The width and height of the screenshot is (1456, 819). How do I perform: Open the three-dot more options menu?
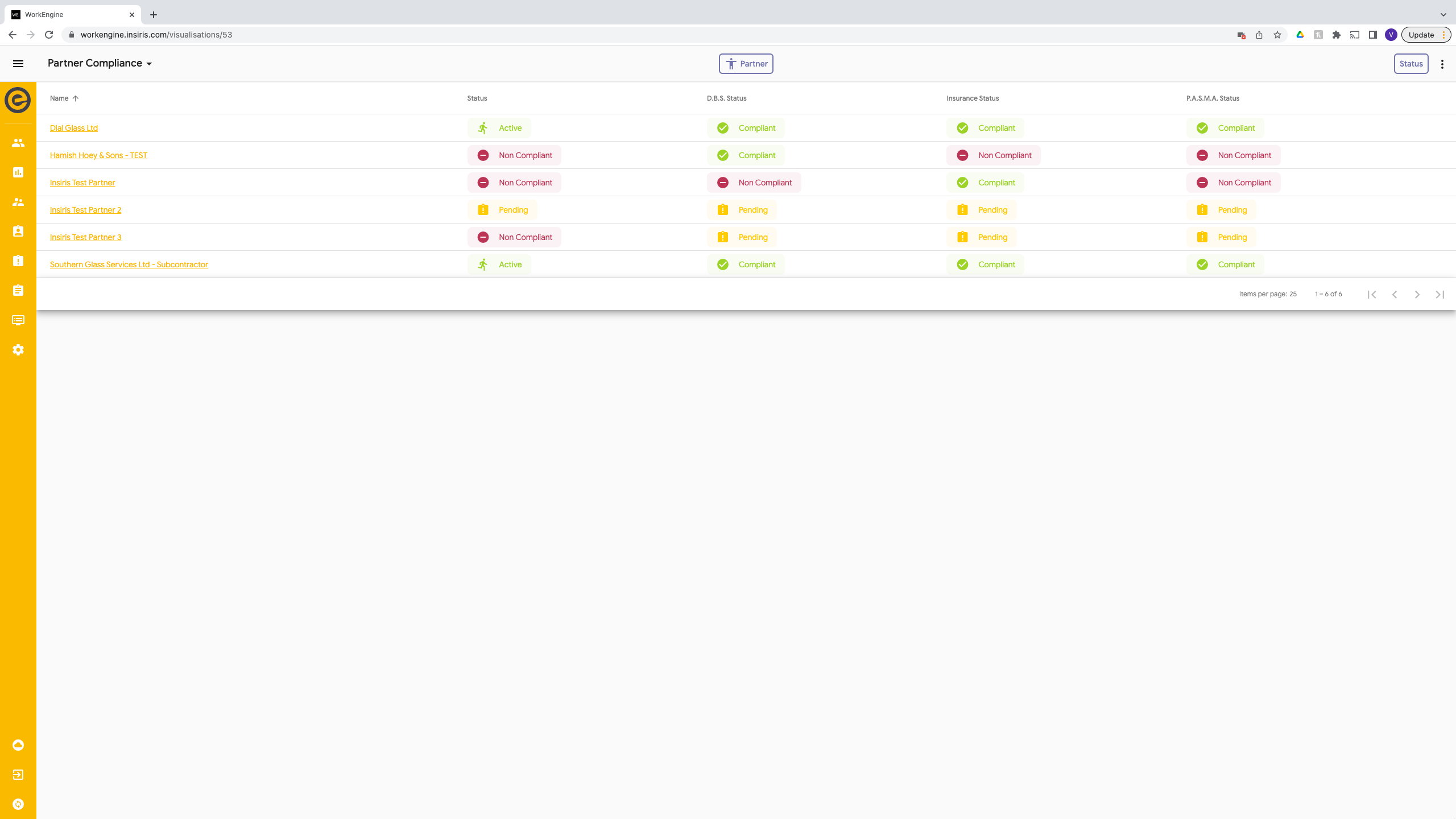tap(1442, 64)
